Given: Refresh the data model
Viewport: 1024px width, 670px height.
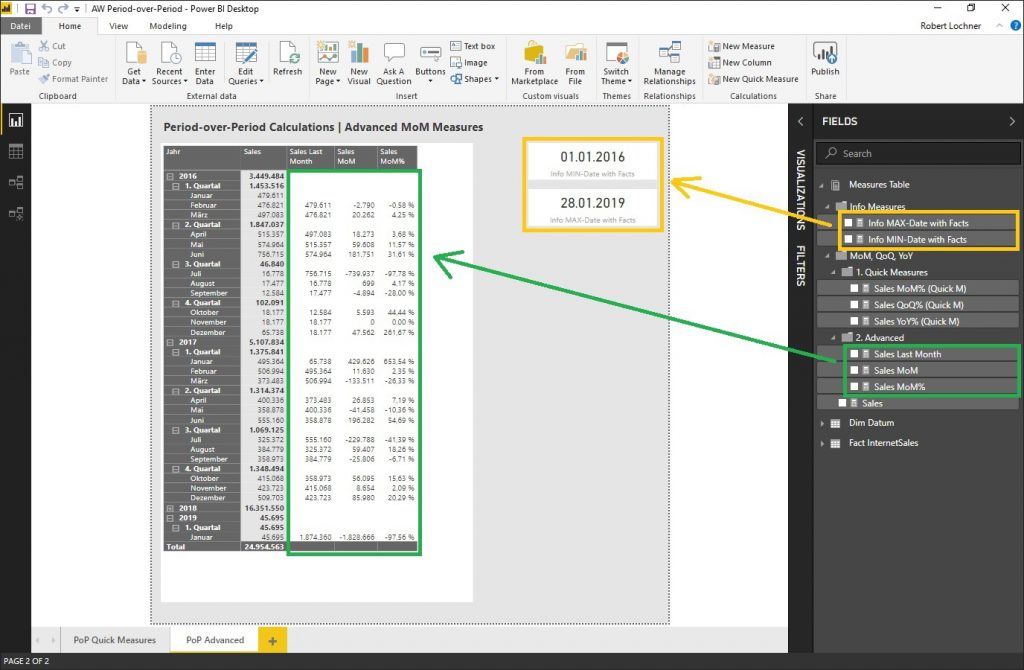Looking at the screenshot, I should tap(287, 62).
